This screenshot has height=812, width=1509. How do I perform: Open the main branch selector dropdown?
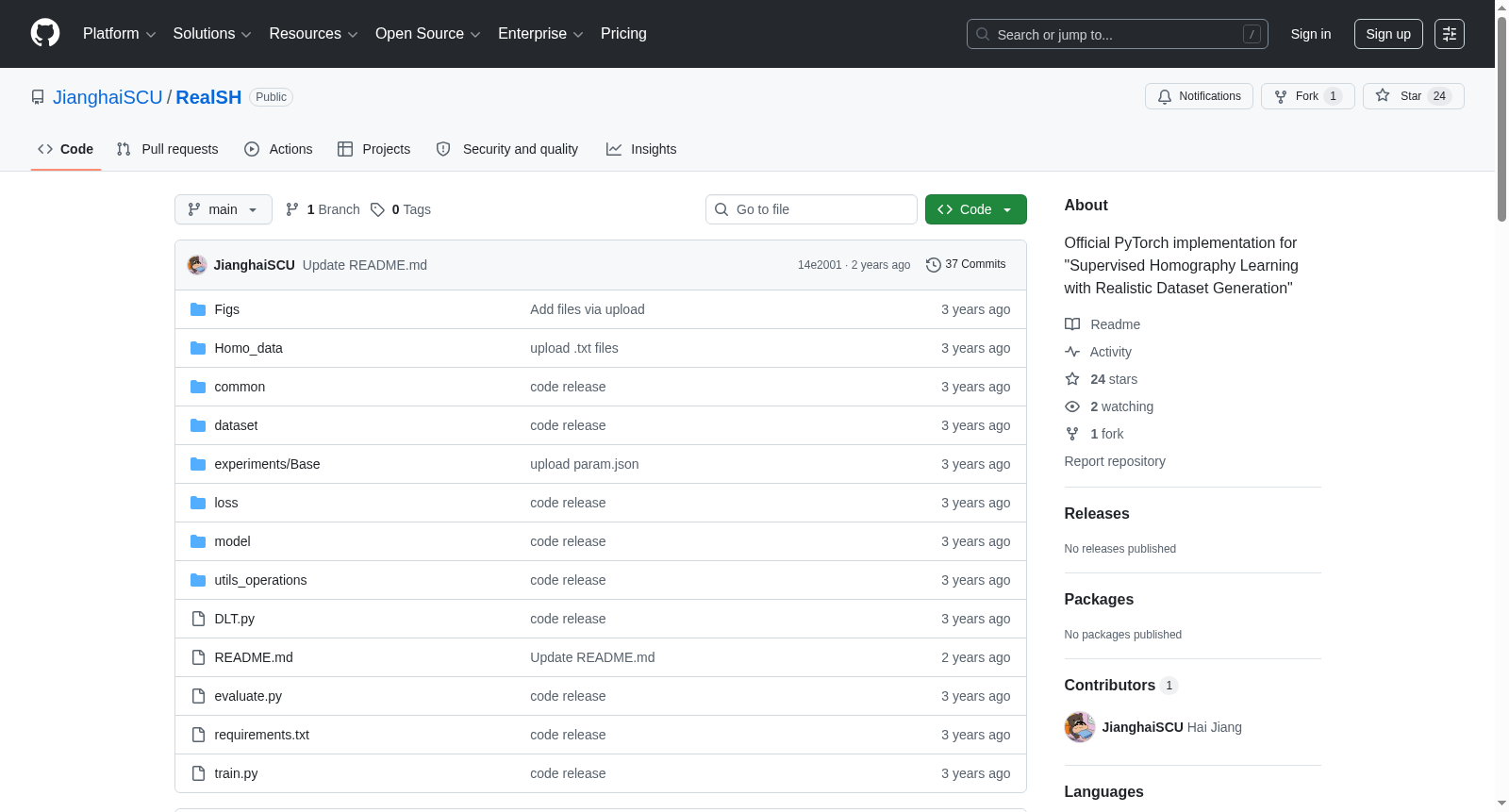[x=224, y=209]
